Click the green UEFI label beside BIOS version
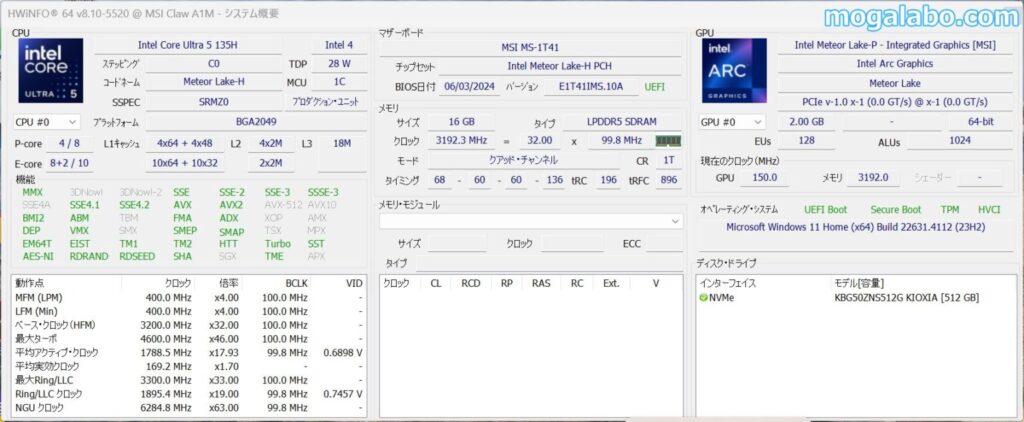 (x=654, y=86)
